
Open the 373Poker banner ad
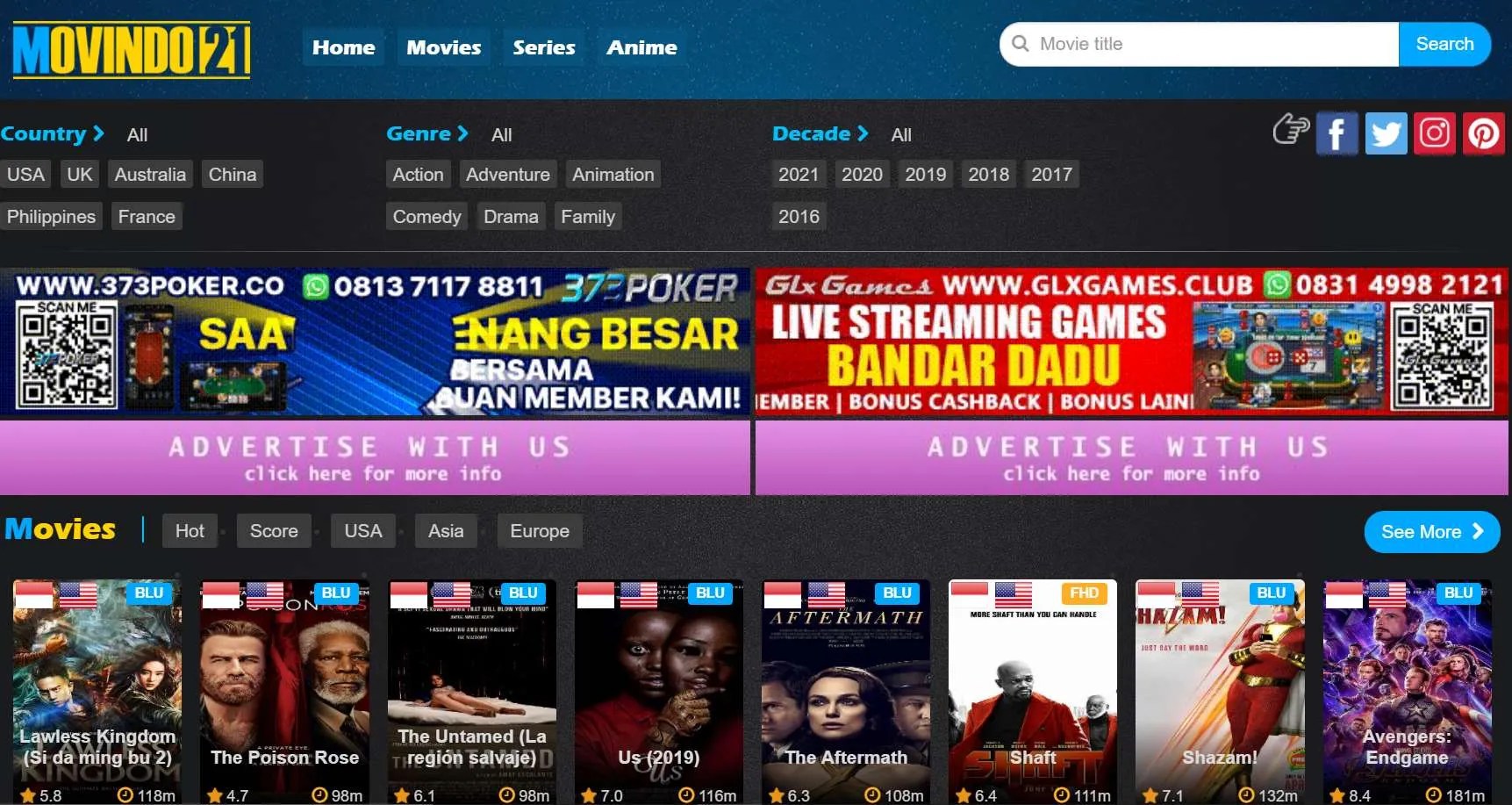375,341
